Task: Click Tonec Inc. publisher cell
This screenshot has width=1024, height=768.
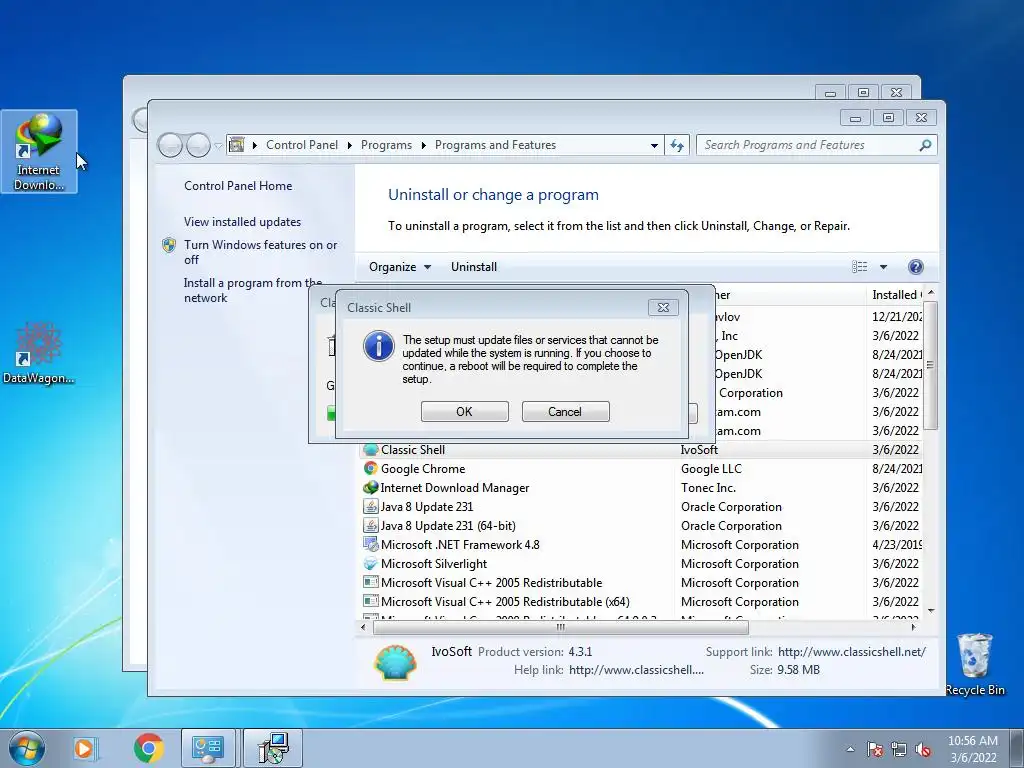Action: (708, 487)
